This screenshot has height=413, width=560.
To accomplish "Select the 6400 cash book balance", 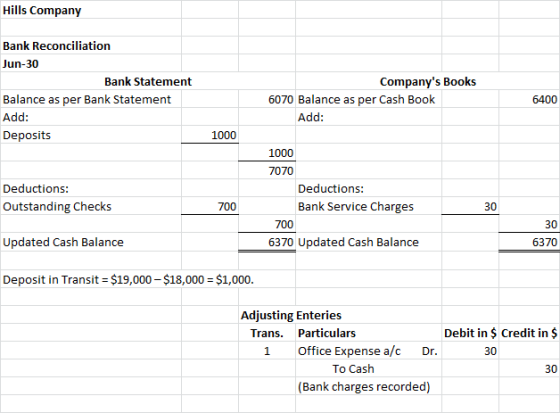I will [545, 99].
